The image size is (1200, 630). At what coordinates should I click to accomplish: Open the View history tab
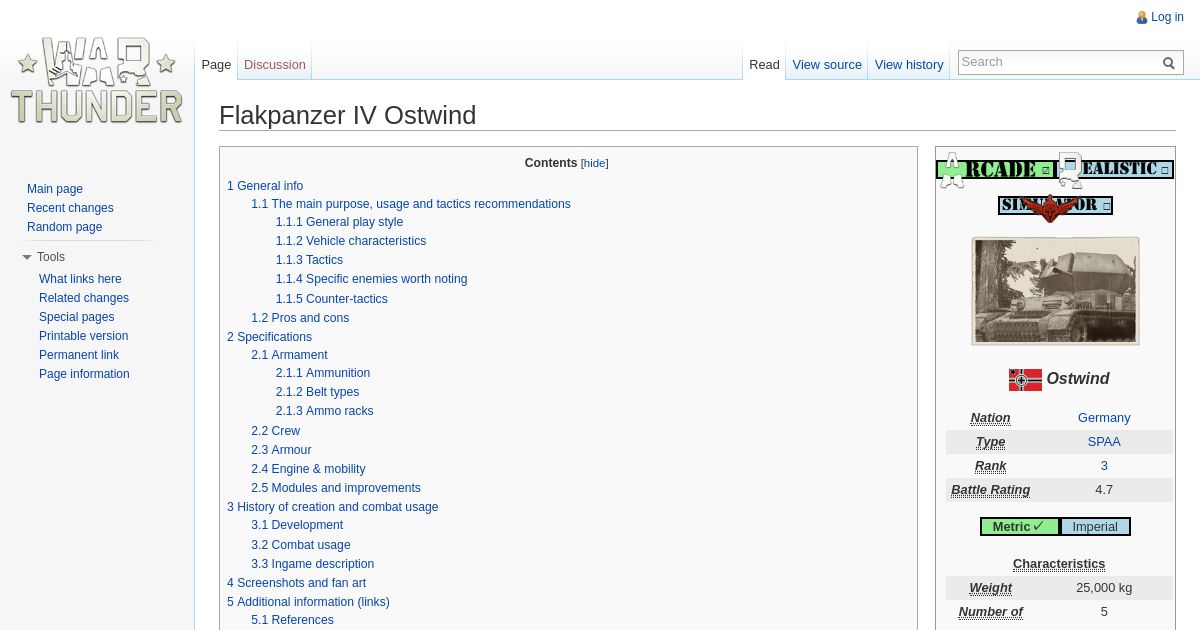point(909,64)
